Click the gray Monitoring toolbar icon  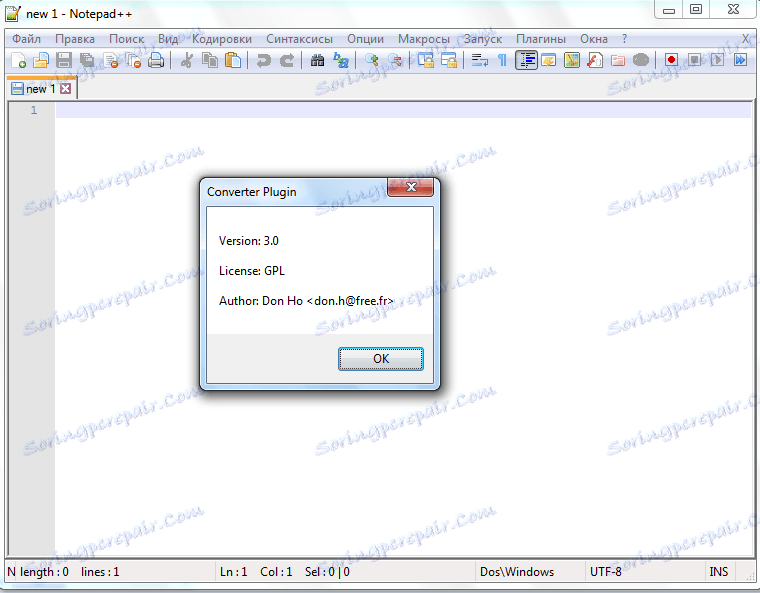(x=641, y=61)
